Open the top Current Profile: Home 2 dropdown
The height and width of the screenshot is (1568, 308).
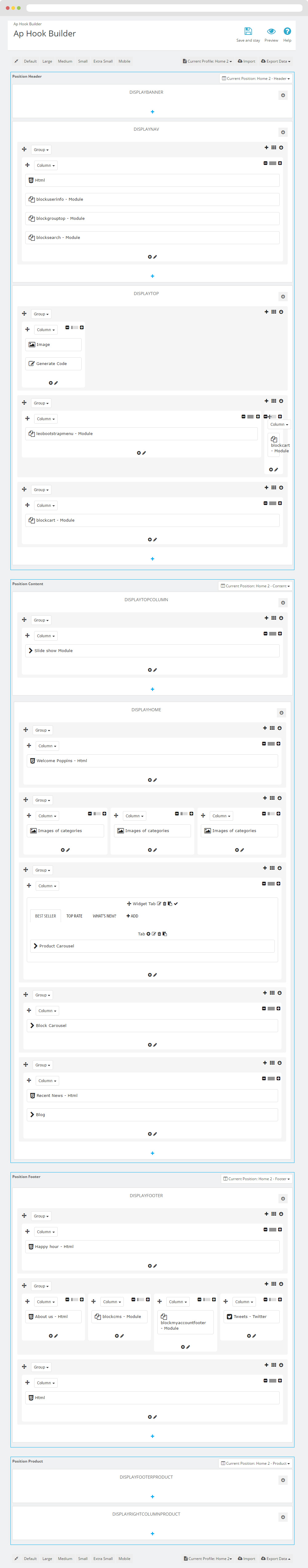[208, 61]
